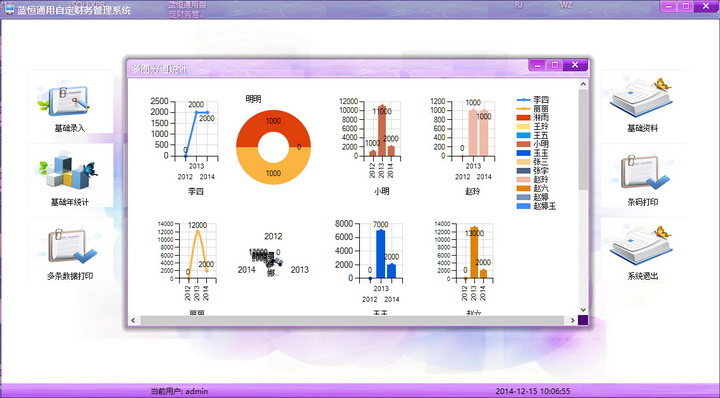Screen dimensions: 720x398
Task: Click the 淋雨 legend swatch
Action: point(523,118)
